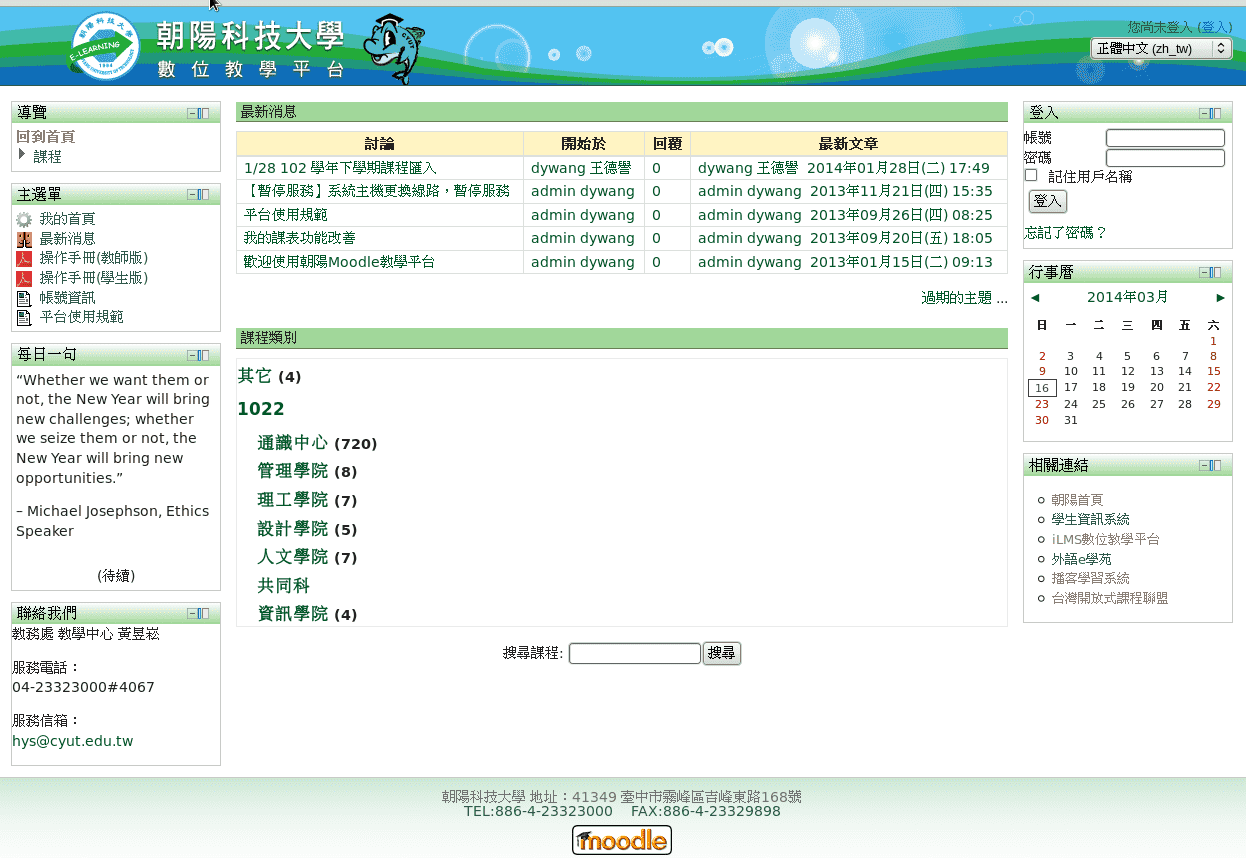Open 平台使用規範 in the main menu
Viewport: 1246px width, 864px height.
point(82,317)
